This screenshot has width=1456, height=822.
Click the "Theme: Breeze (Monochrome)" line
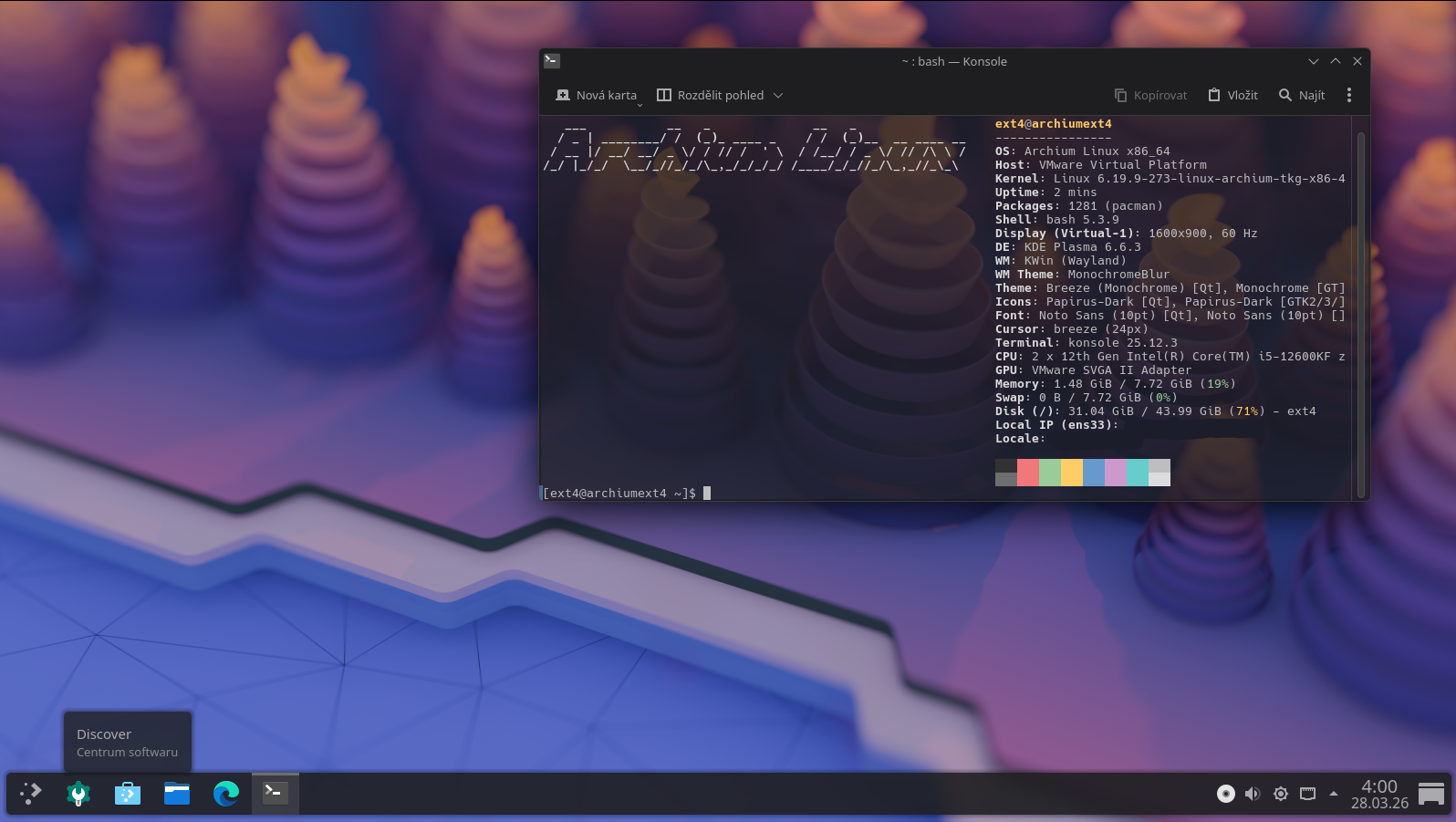1170,288
